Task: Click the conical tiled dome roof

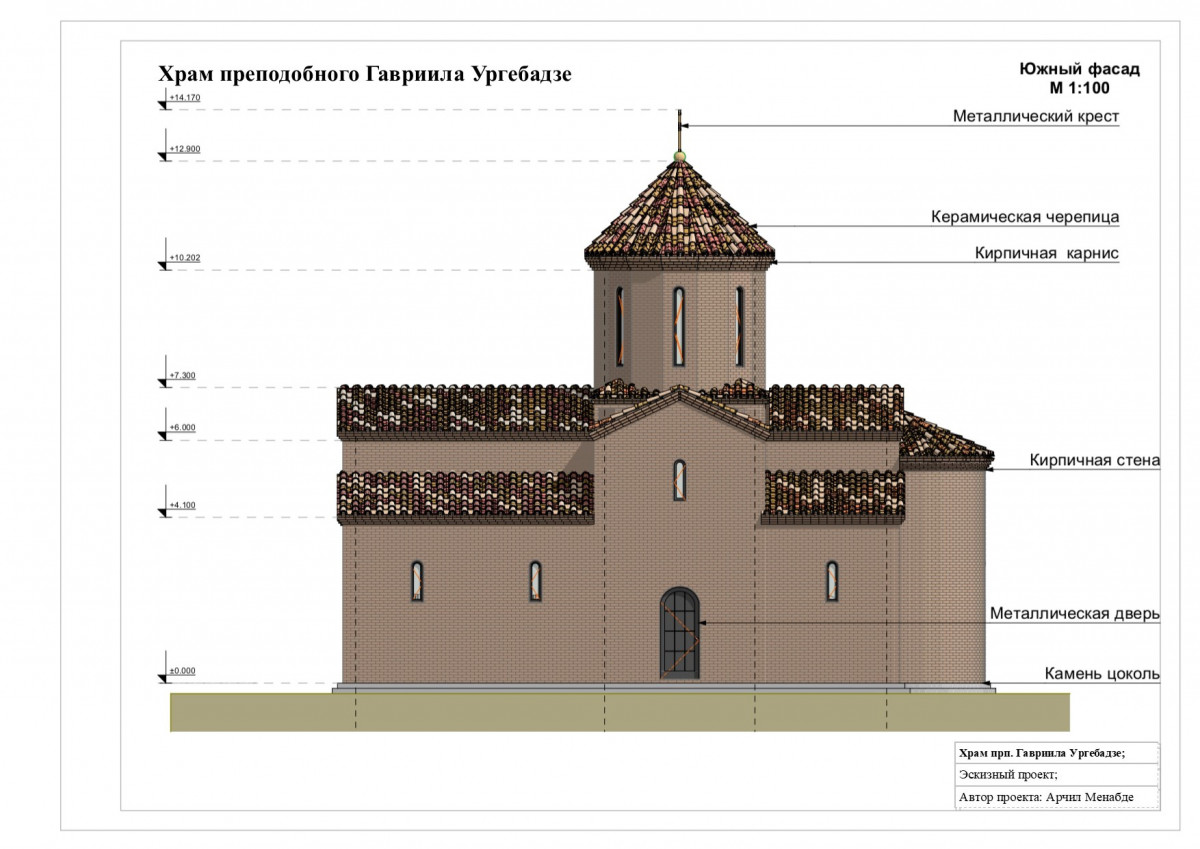Action: point(680,210)
